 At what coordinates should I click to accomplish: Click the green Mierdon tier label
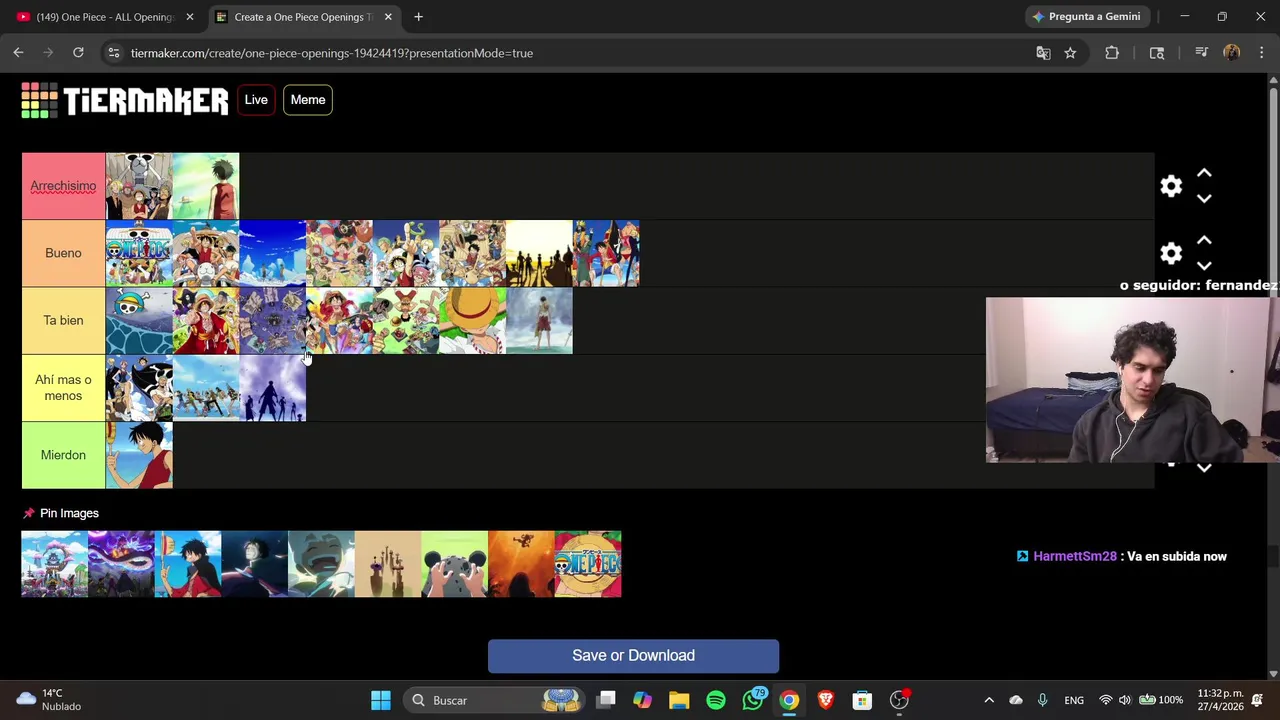63,455
